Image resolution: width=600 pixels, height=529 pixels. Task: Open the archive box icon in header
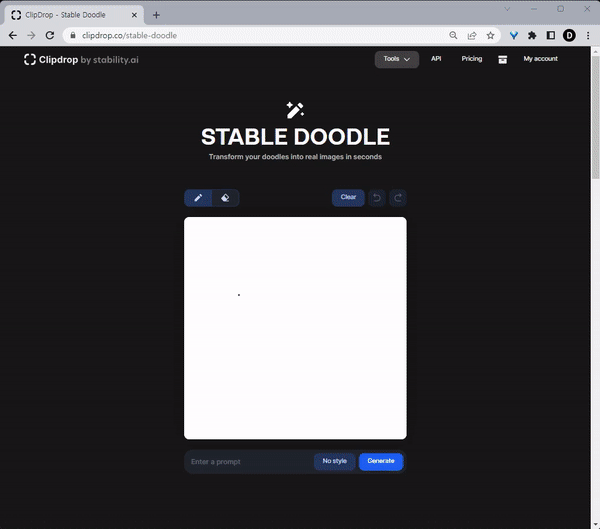pyautogui.click(x=502, y=60)
